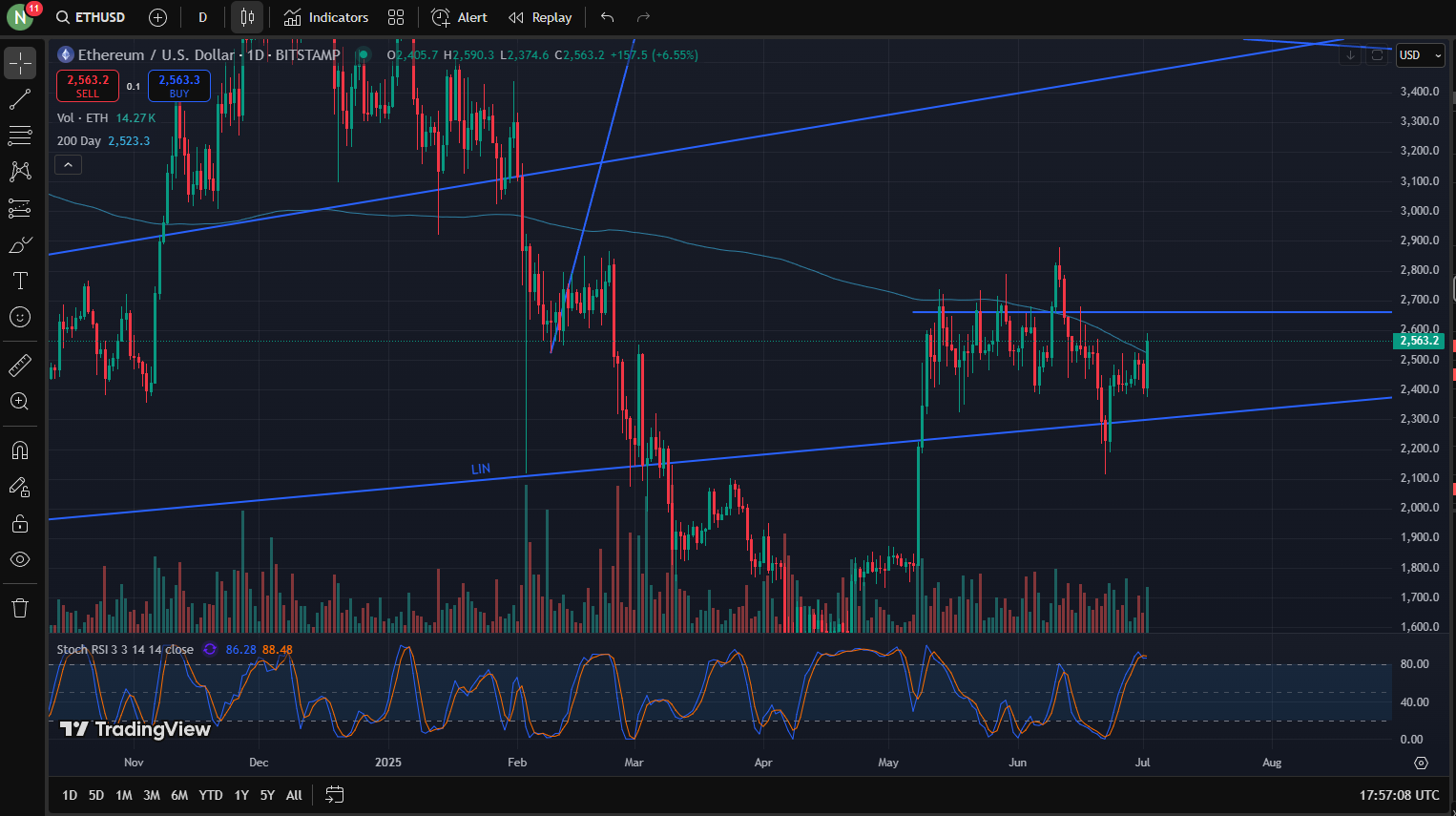Image resolution: width=1456 pixels, height=816 pixels.
Task: Select the 1D date range
Action: [x=70, y=795]
